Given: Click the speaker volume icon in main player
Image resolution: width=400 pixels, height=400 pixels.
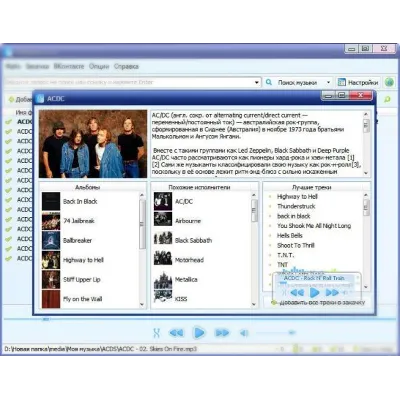Looking at the screenshot, I should point(244,333).
